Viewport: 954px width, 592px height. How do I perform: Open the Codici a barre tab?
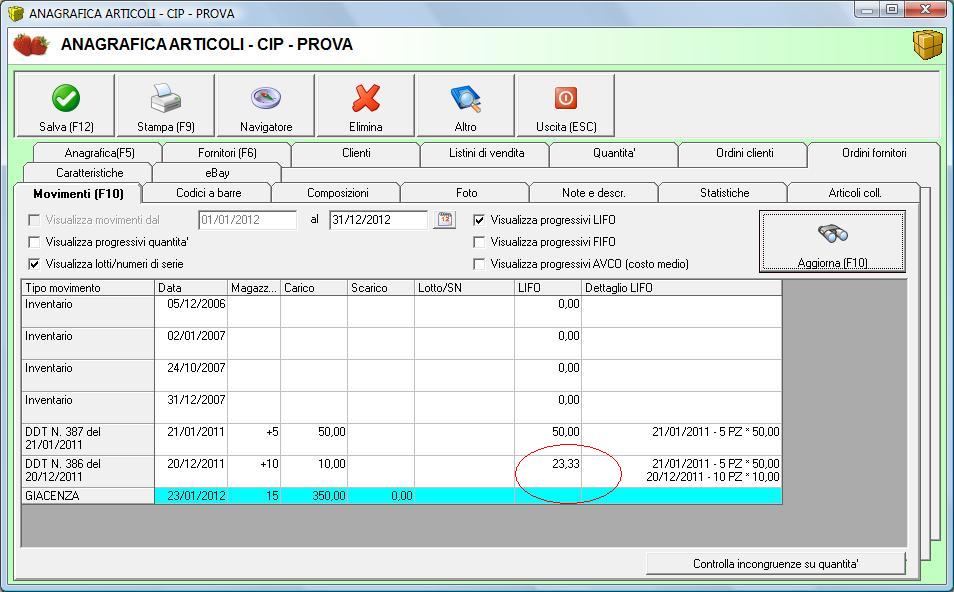pos(208,193)
